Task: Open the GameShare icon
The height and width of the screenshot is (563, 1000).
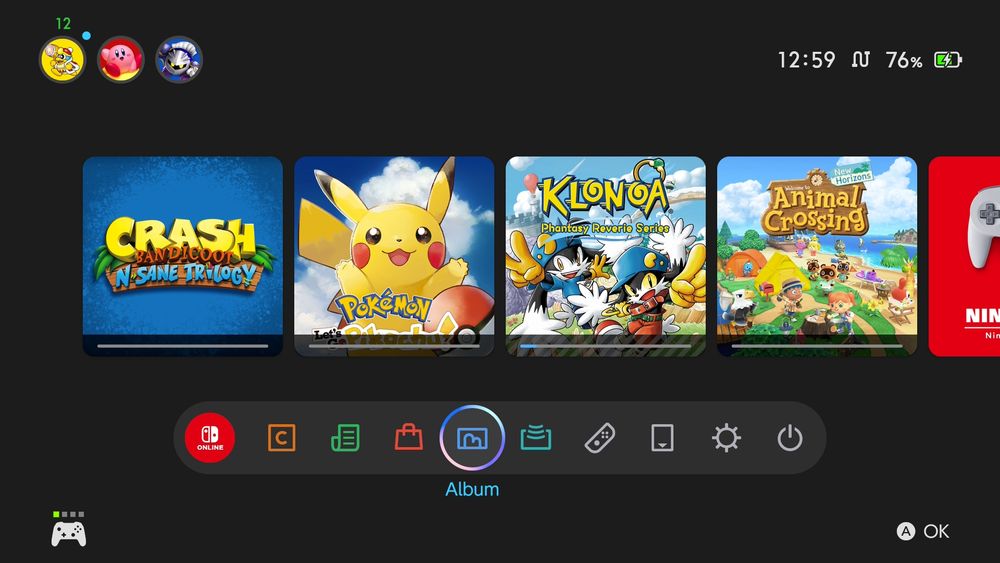Action: pos(536,438)
